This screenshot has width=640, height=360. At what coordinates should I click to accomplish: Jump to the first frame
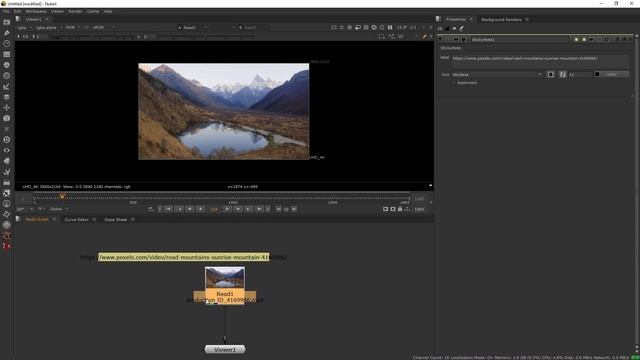click(x=168, y=209)
